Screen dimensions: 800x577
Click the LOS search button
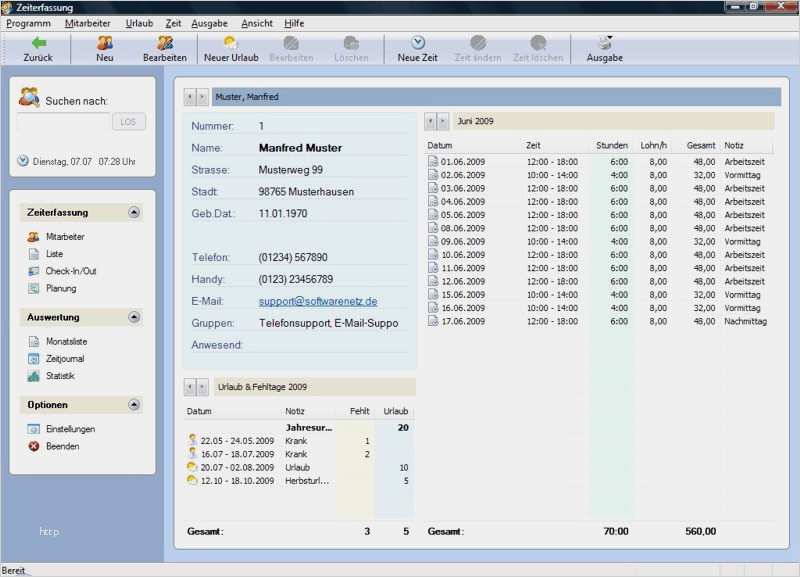click(129, 122)
